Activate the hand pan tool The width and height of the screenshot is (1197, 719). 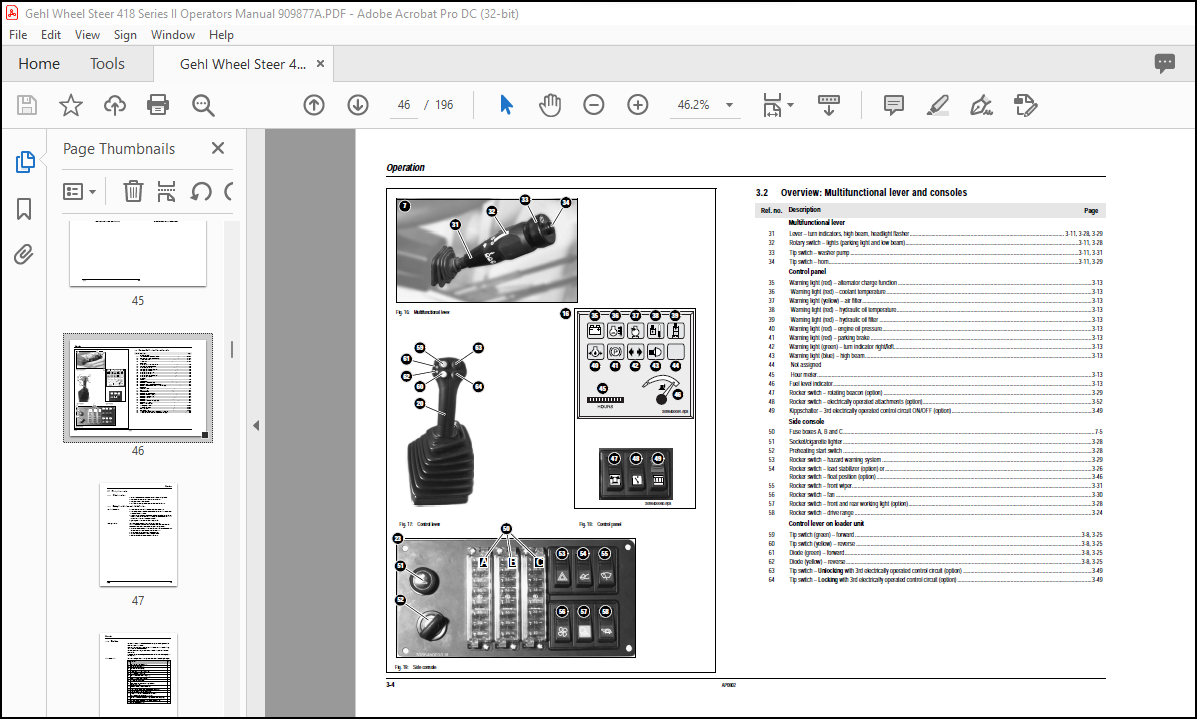point(550,105)
